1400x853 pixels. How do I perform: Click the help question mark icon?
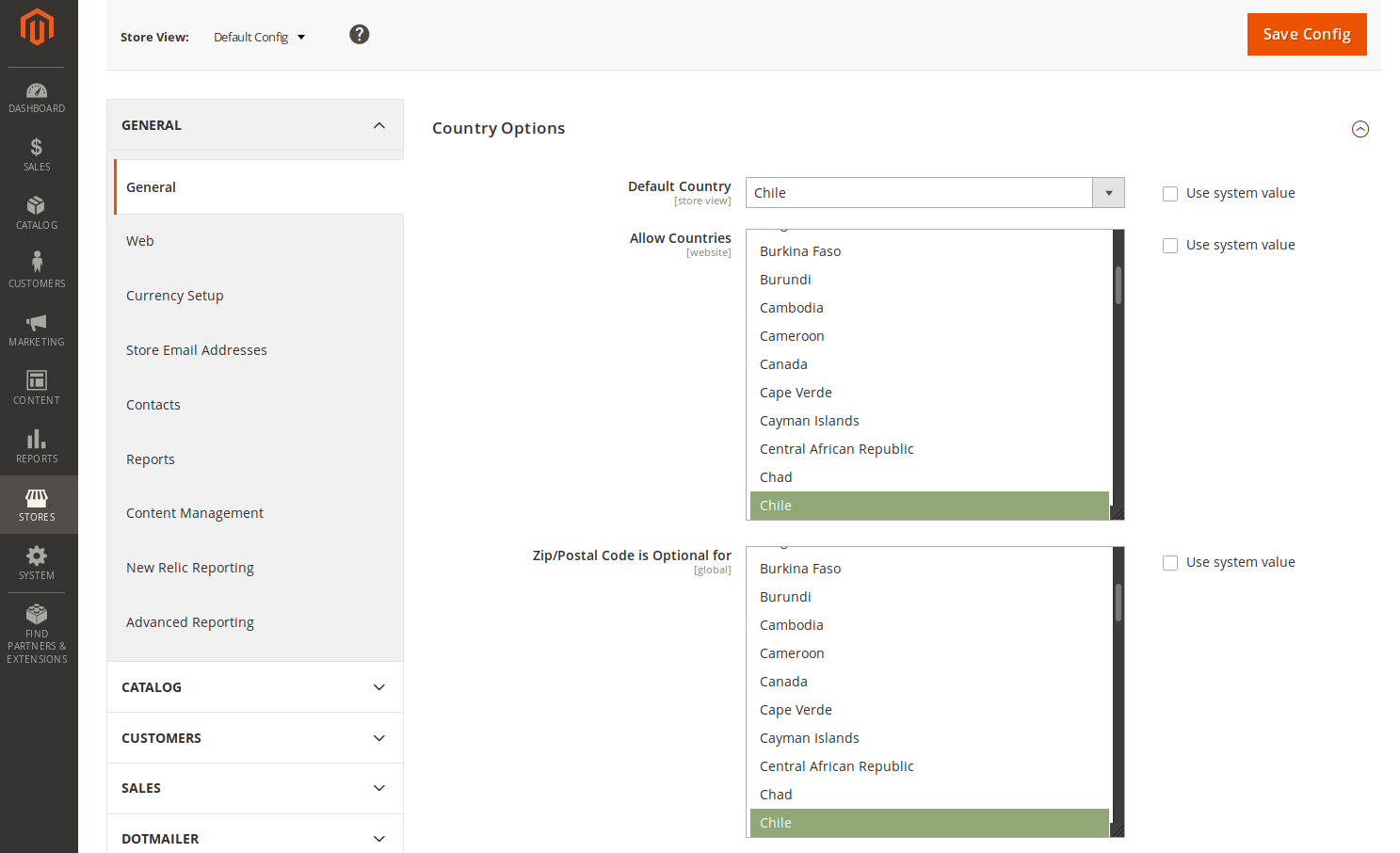359,35
